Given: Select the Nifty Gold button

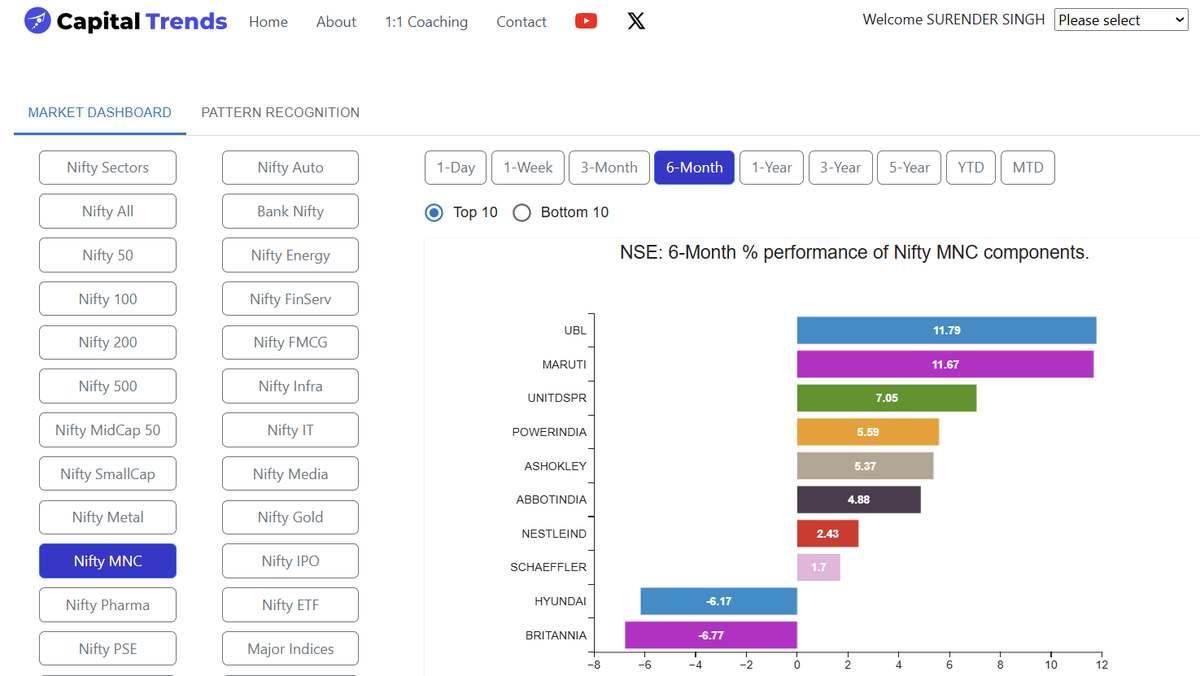Looking at the screenshot, I should [290, 517].
